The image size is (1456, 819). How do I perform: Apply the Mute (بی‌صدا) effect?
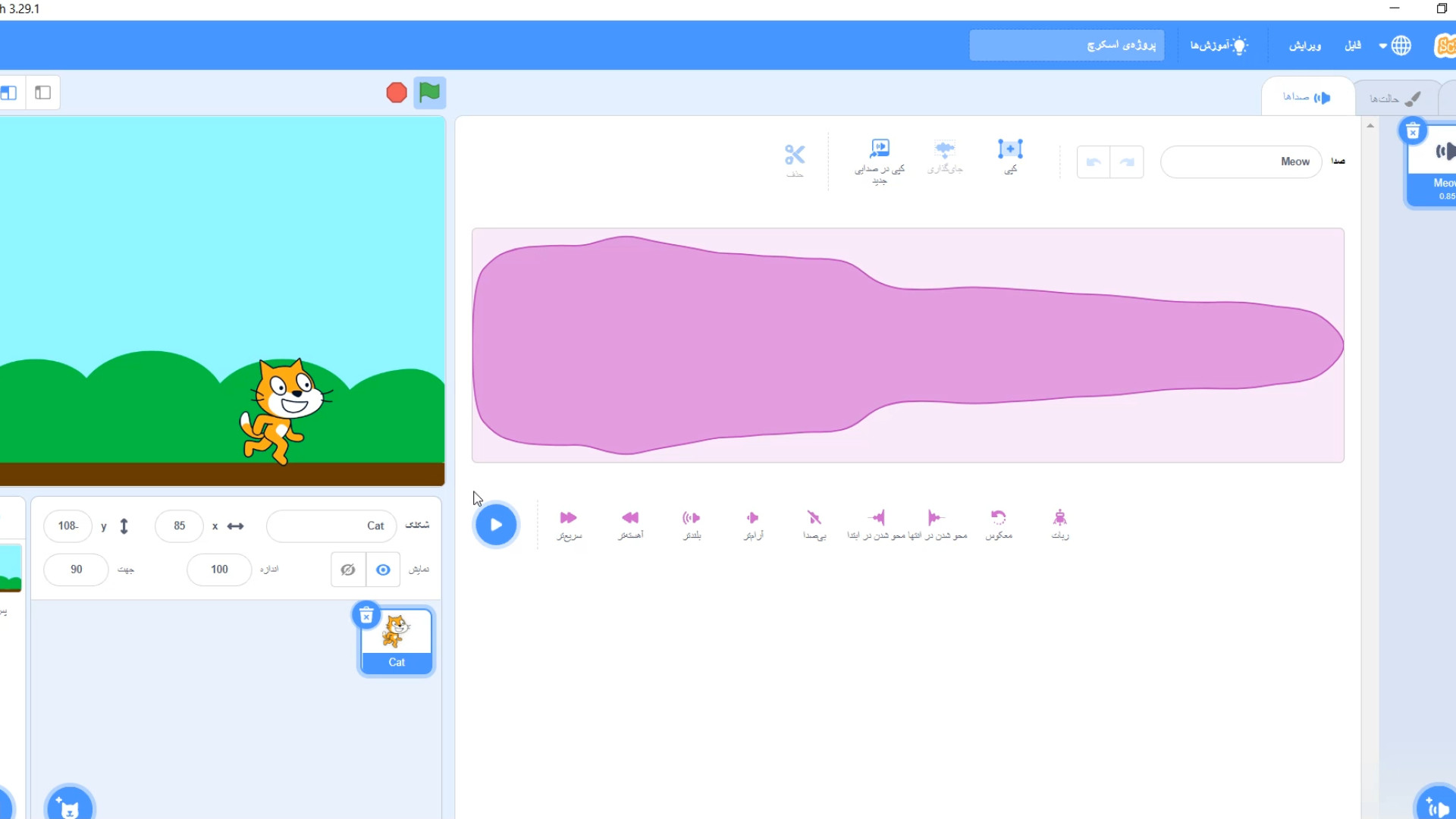[814, 525]
